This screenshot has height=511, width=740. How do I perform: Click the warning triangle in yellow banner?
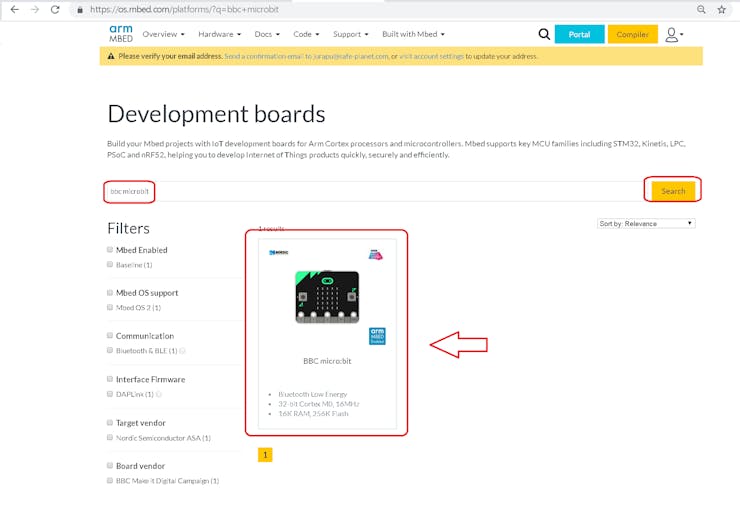(x=111, y=56)
